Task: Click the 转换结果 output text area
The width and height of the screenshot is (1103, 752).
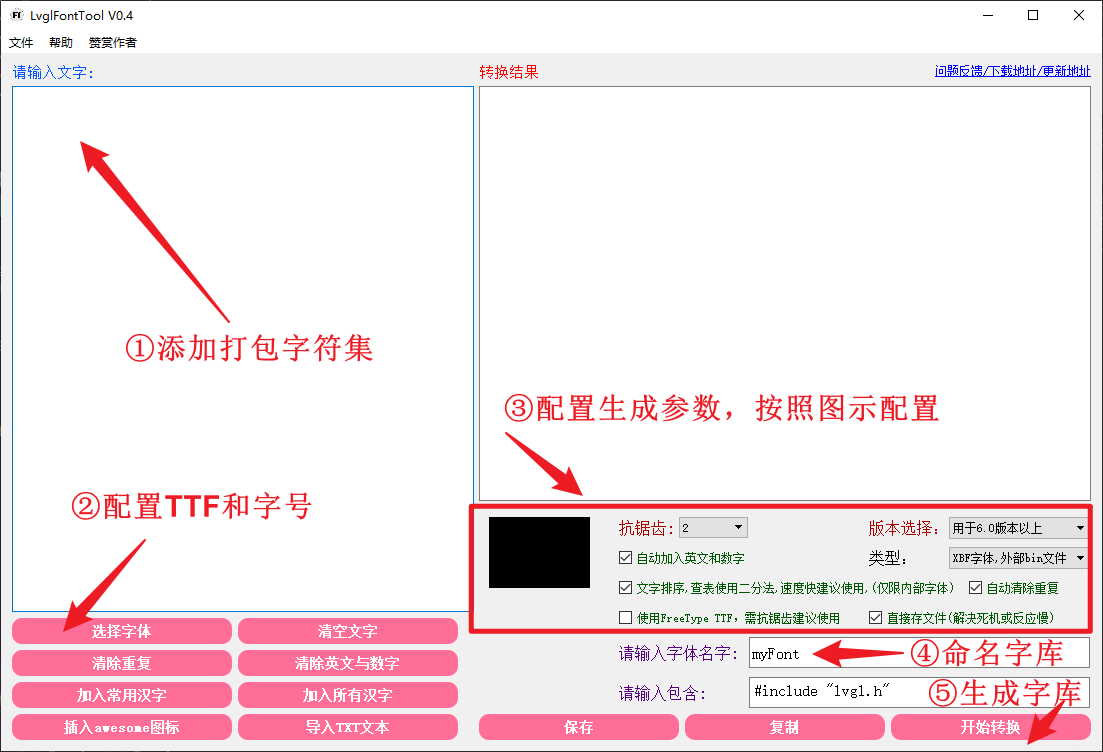Action: 785,293
